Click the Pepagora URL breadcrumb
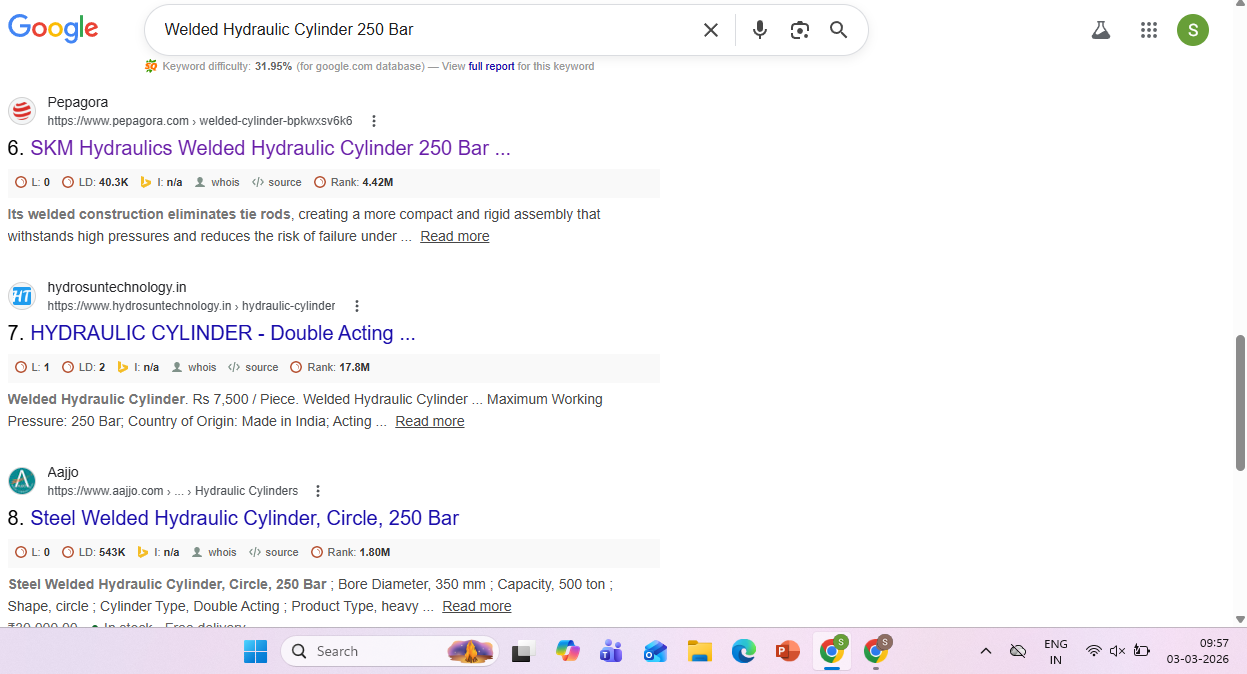 click(200, 121)
